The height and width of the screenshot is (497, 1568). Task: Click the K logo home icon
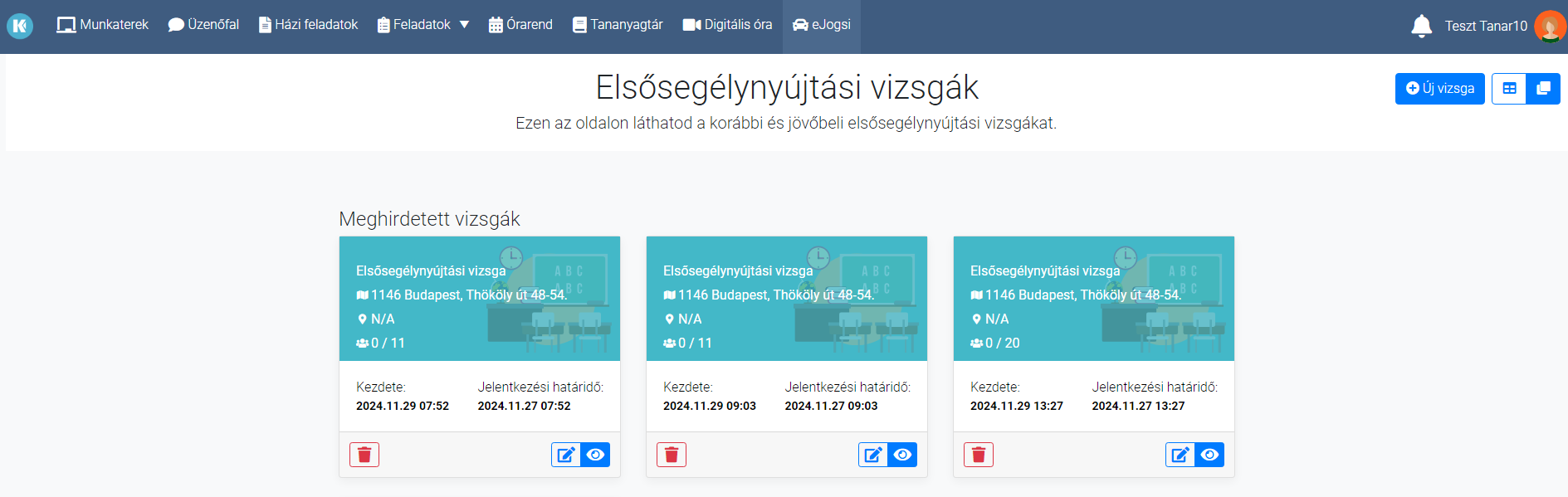click(20, 27)
